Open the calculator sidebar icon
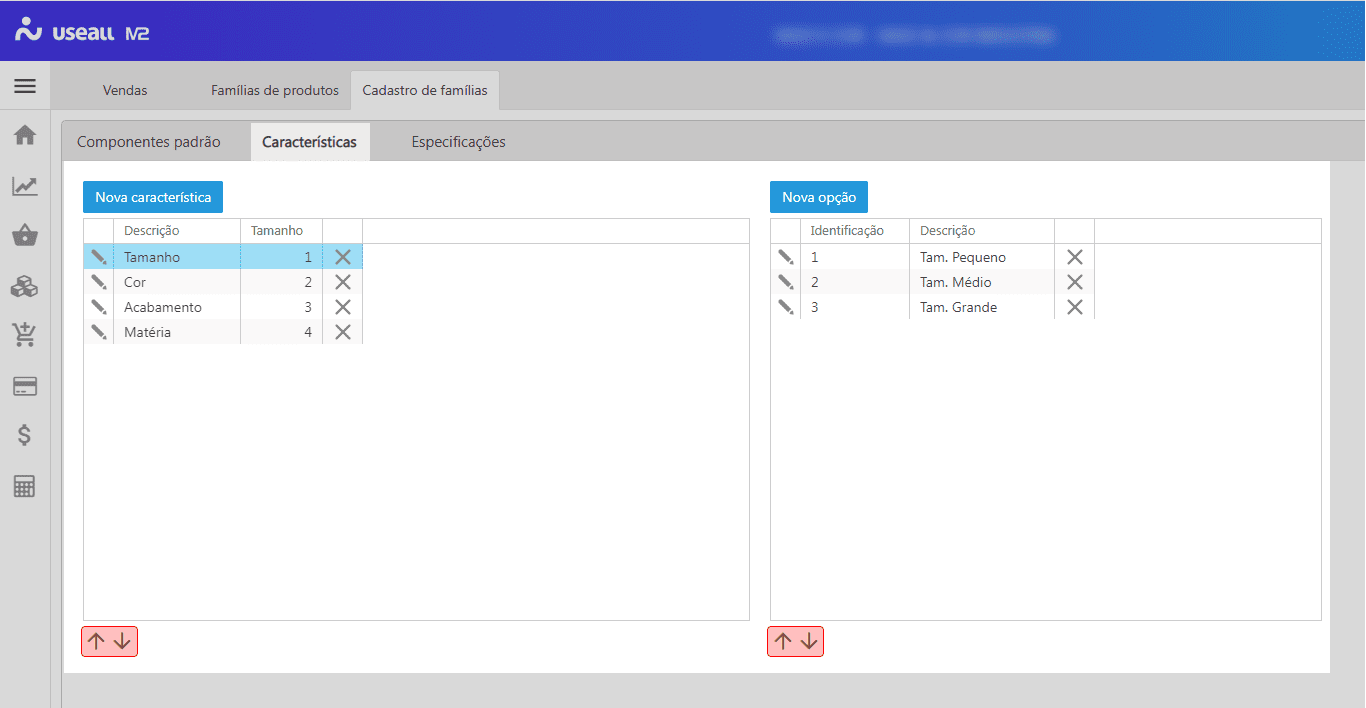The height and width of the screenshot is (708, 1366). (x=25, y=486)
